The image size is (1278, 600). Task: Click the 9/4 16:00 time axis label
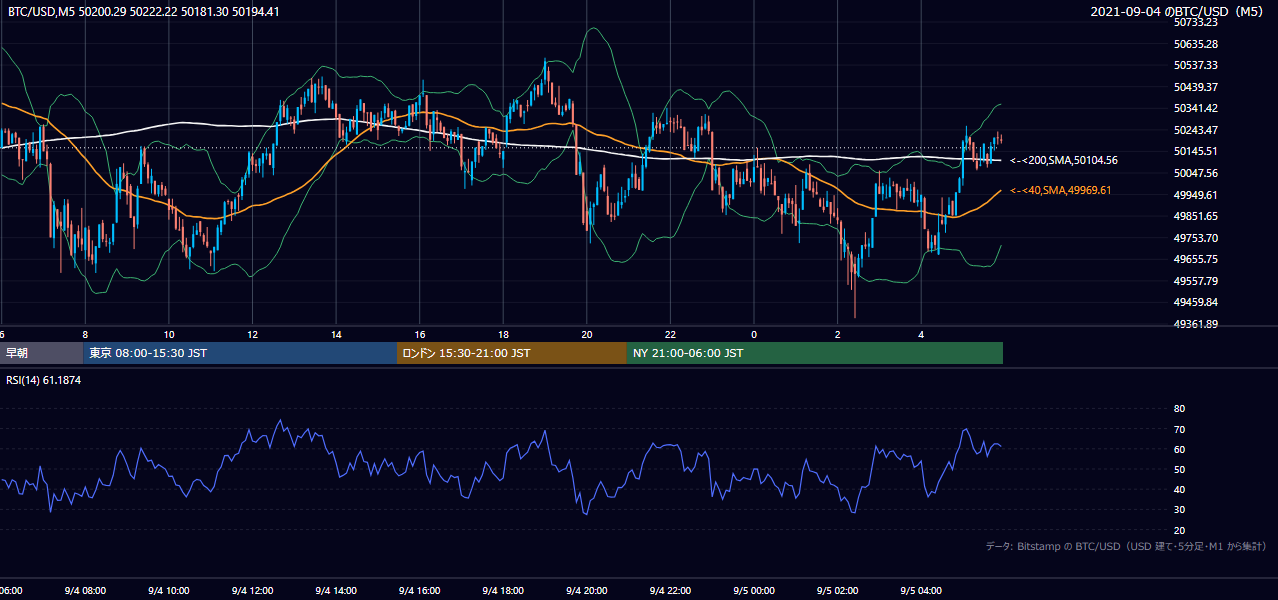click(420, 591)
